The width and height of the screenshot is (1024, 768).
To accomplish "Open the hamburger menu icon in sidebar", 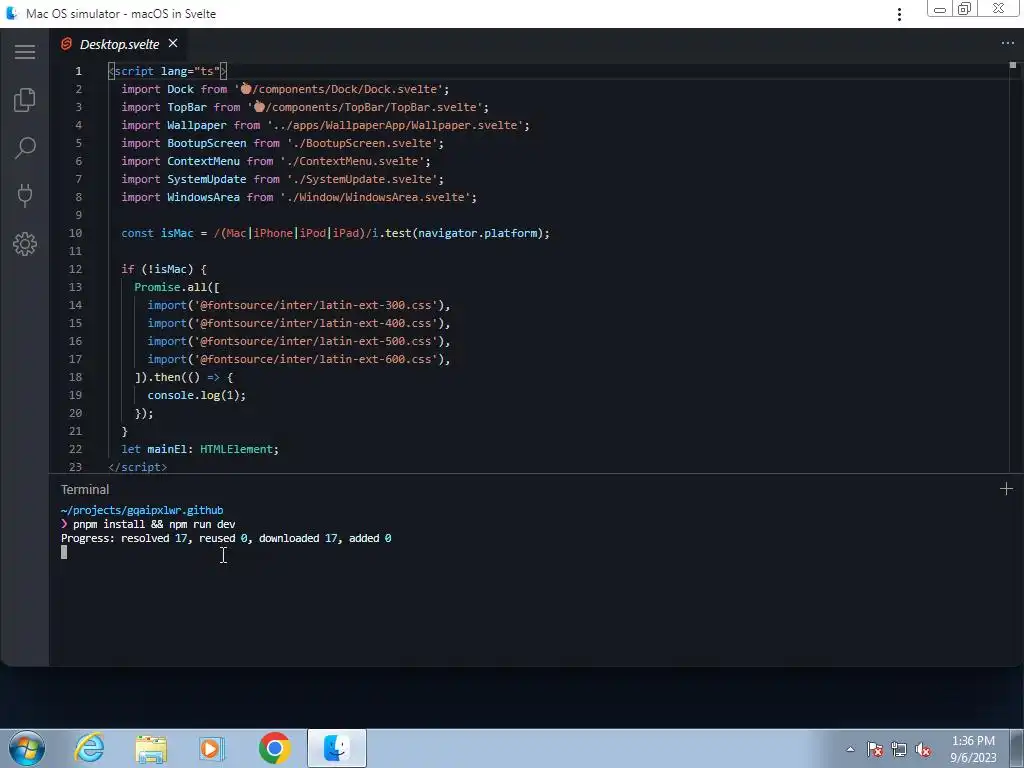I will 25,52.
